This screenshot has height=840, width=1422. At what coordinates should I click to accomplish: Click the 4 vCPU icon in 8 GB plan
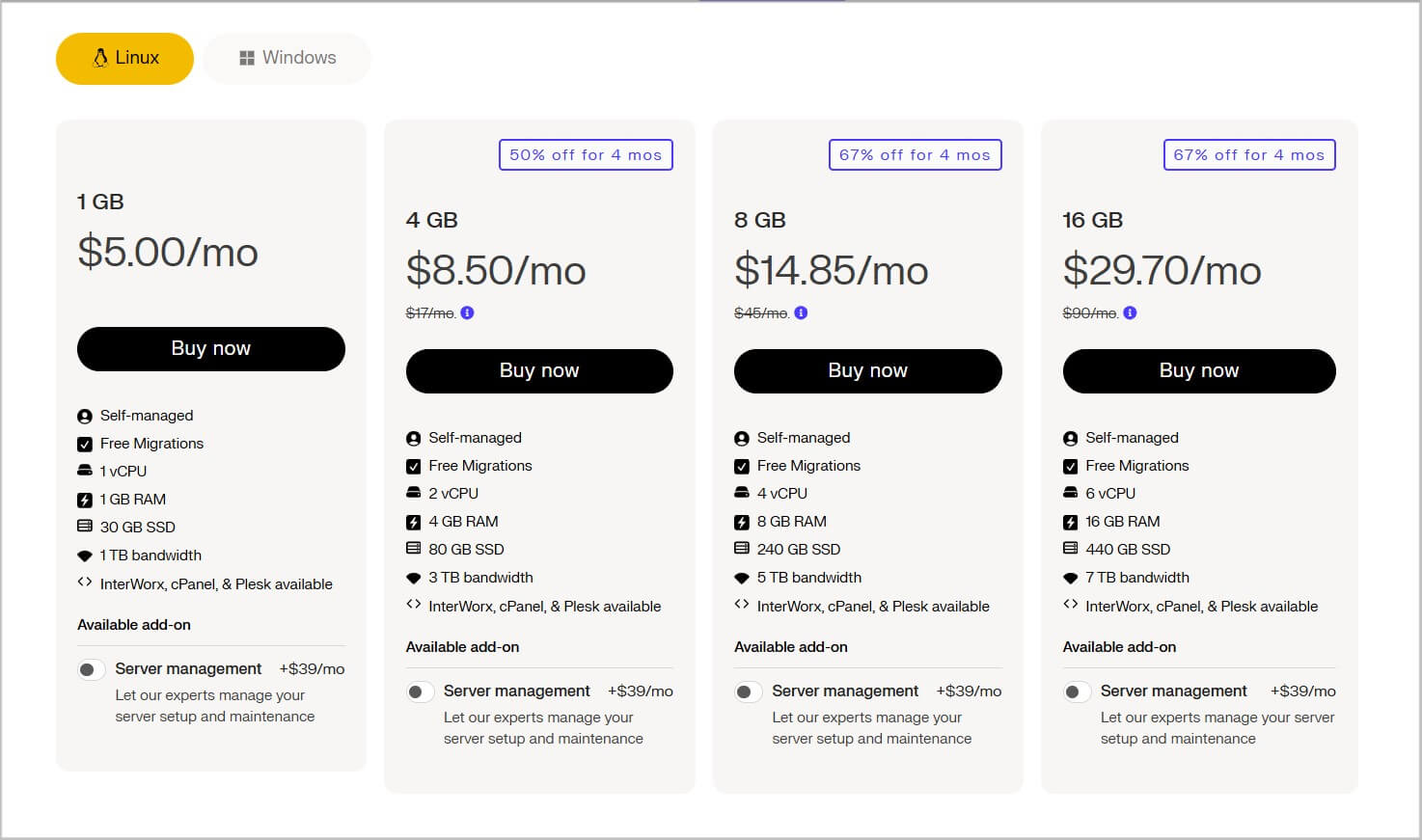[x=742, y=493]
